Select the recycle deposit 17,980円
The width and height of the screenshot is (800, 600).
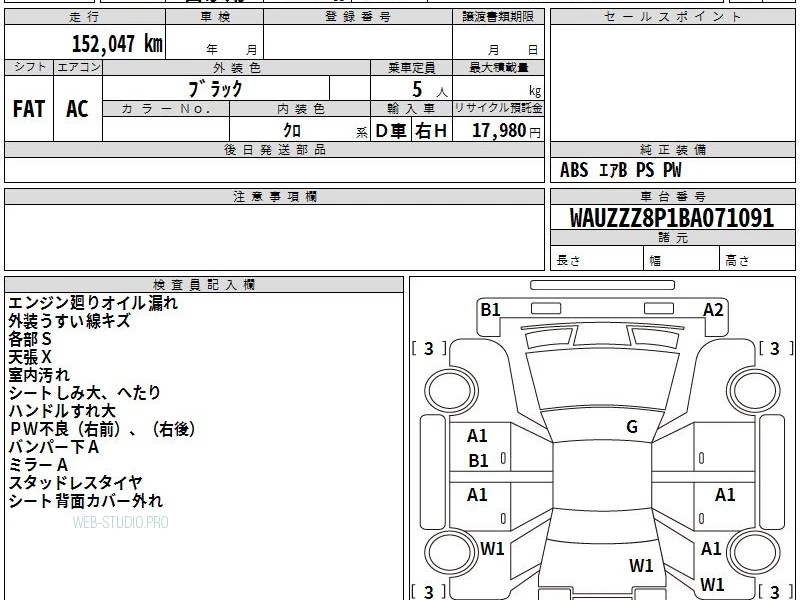pyautogui.click(x=506, y=131)
